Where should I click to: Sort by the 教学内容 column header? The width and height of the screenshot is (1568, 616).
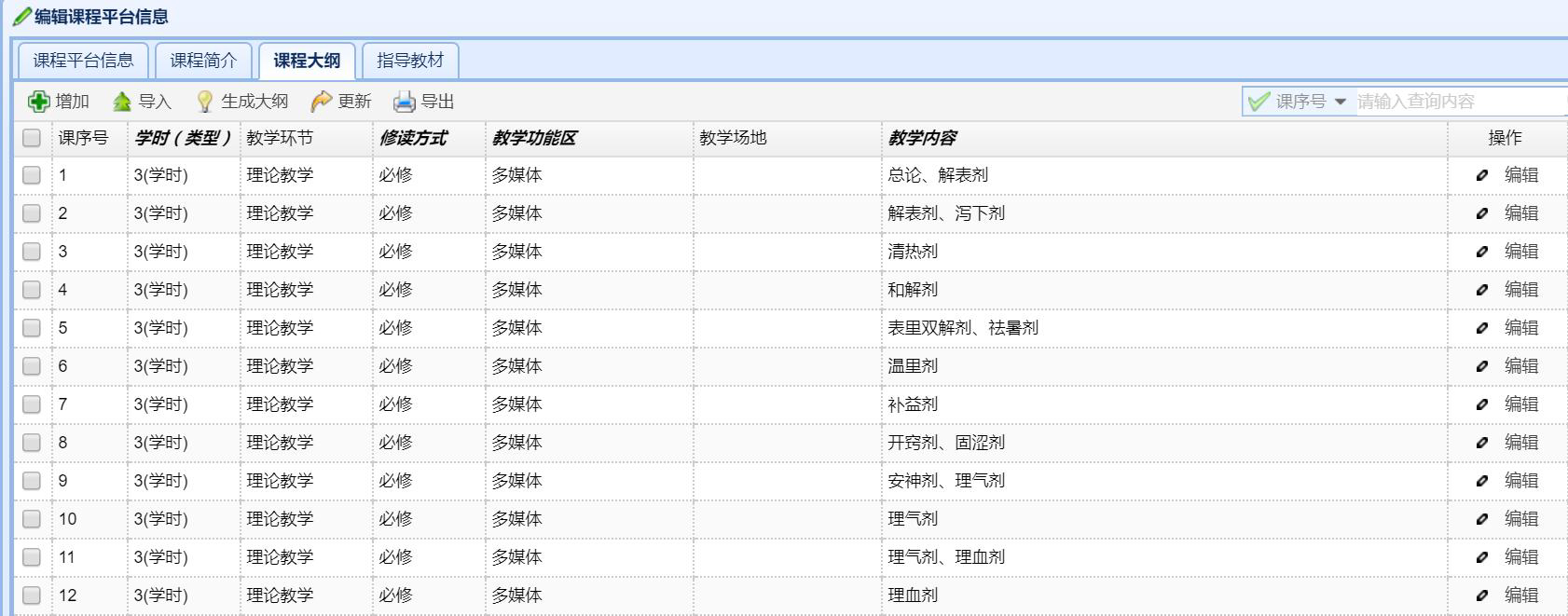click(x=922, y=138)
